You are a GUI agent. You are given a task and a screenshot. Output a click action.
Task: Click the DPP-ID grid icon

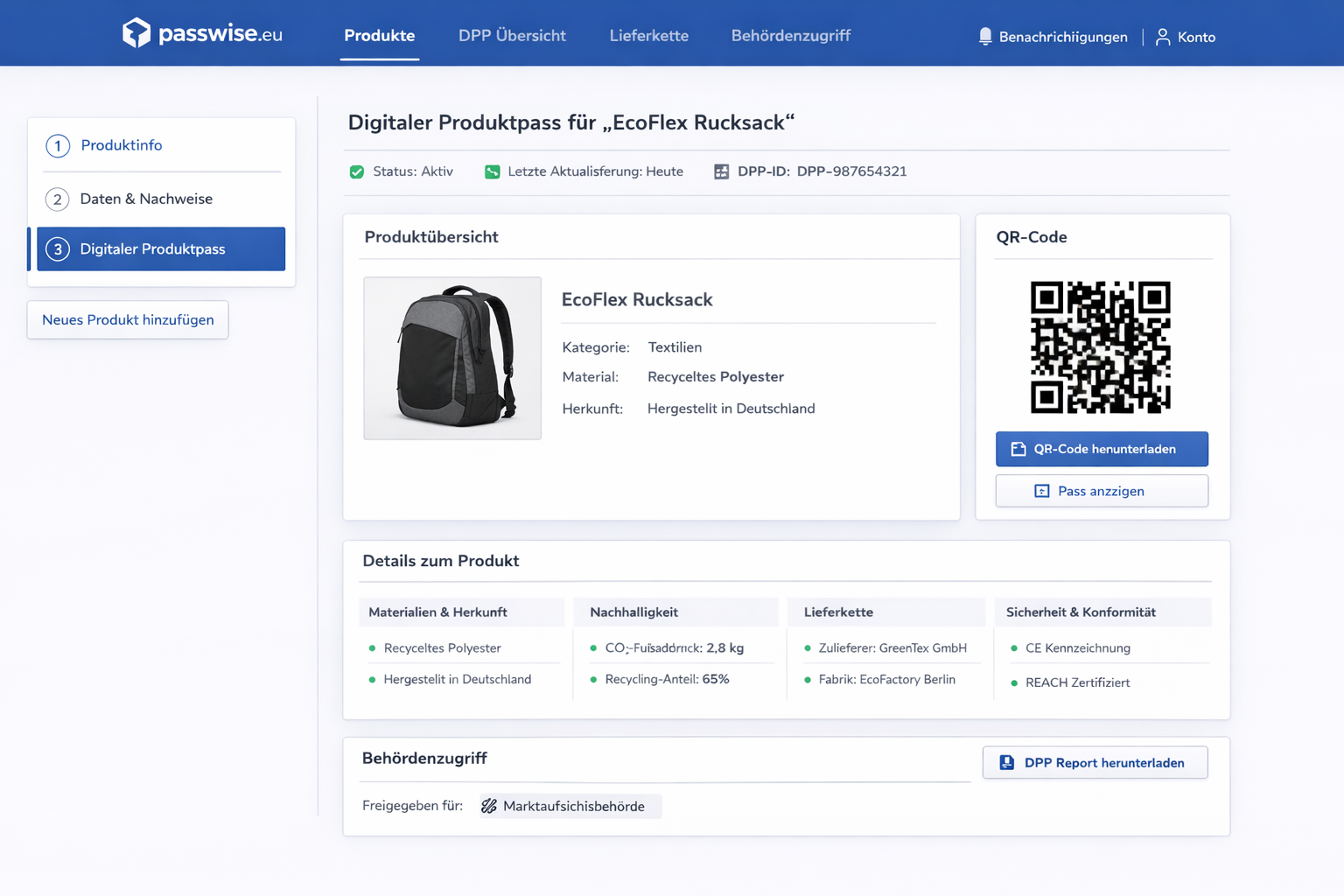click(x=721, y=171)
